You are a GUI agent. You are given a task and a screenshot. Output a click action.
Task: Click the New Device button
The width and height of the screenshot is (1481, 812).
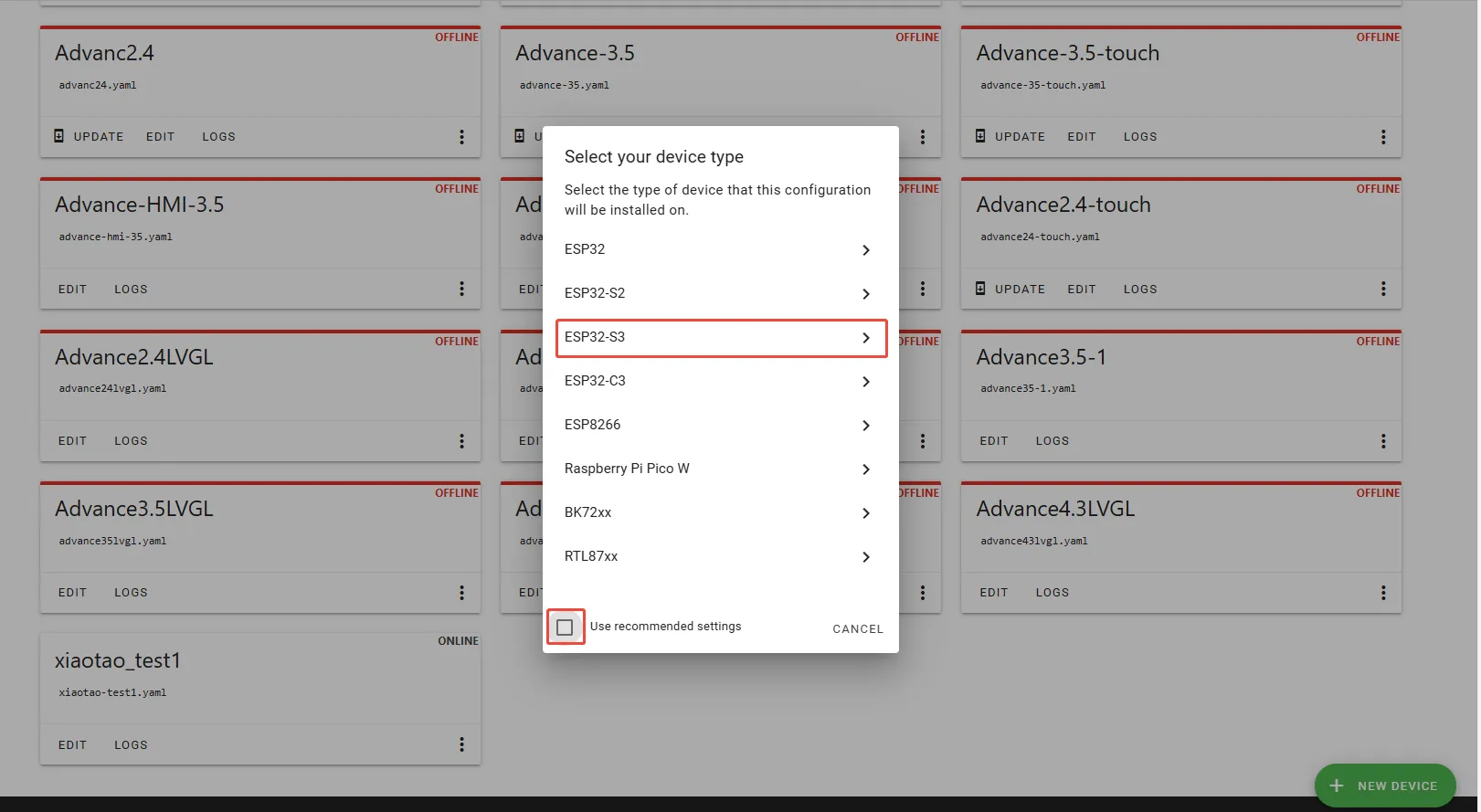coord(1384,786)
